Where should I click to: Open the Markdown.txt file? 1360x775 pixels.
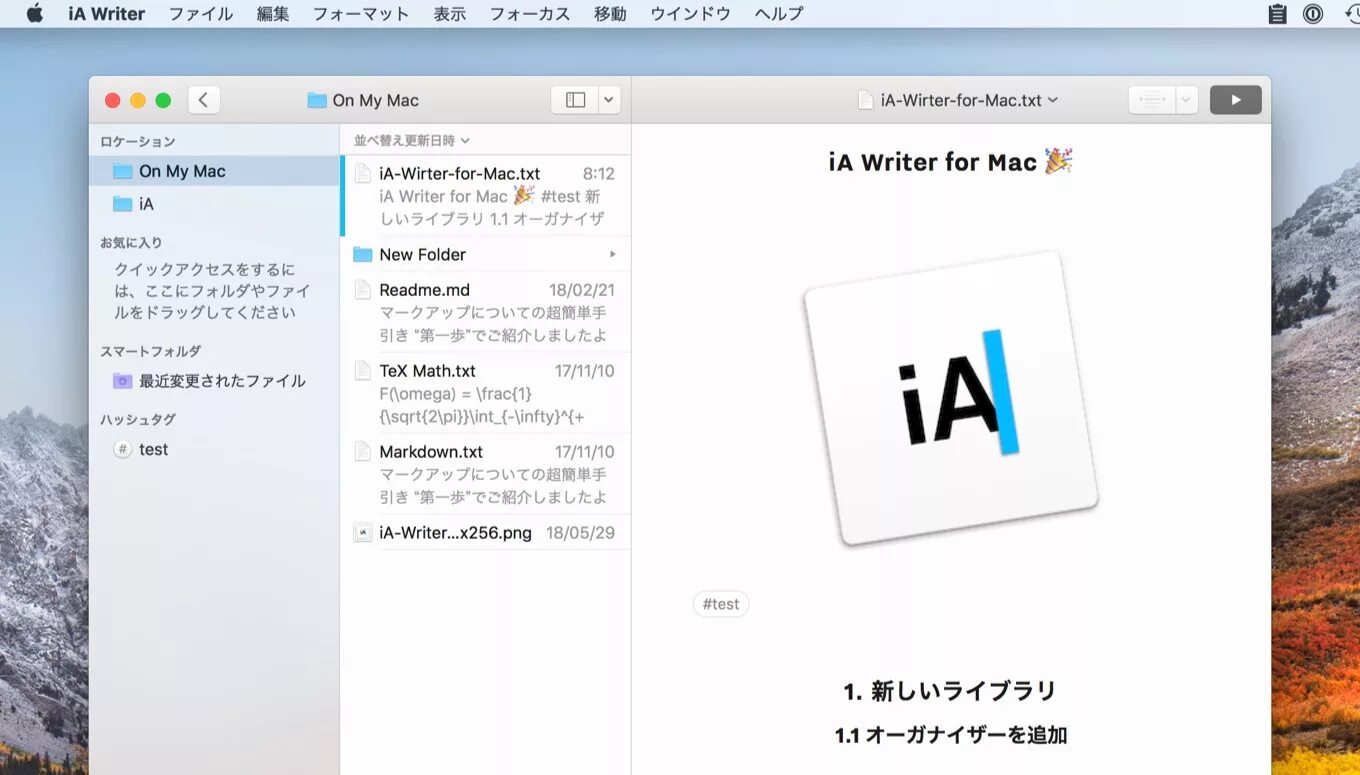tap(486, 474)
